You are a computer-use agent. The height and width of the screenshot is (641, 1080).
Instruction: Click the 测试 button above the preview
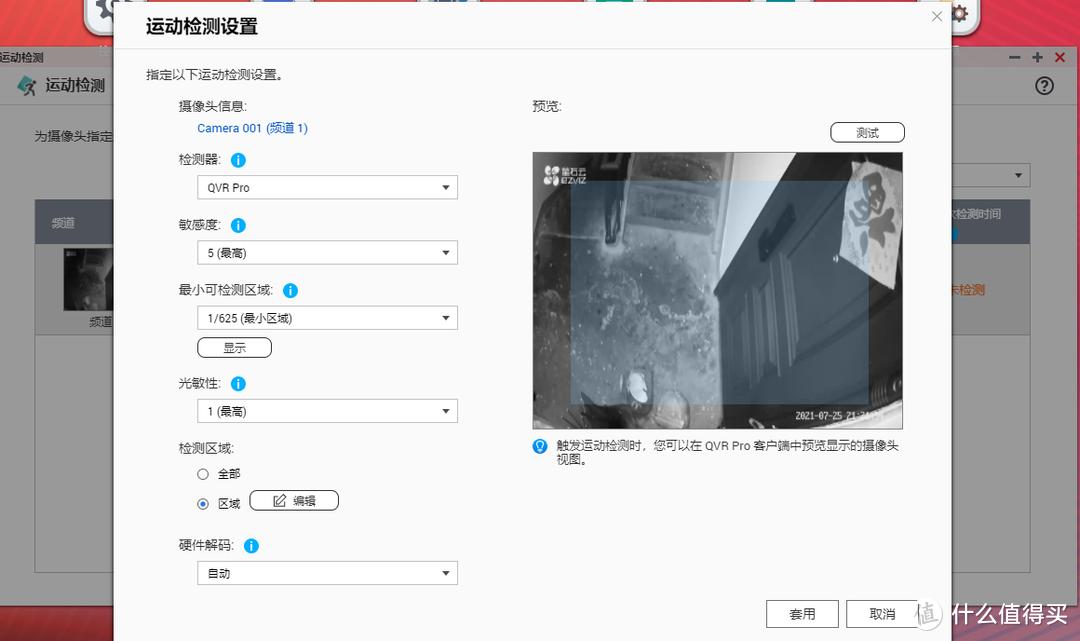tap(866, 131)
